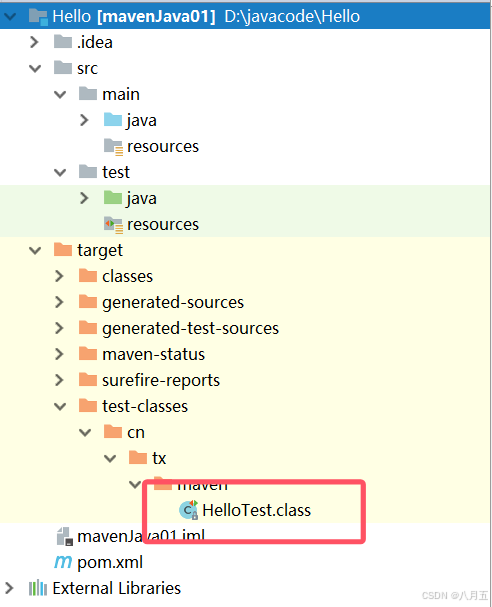Click the test gray folder icon

point(88,171)
